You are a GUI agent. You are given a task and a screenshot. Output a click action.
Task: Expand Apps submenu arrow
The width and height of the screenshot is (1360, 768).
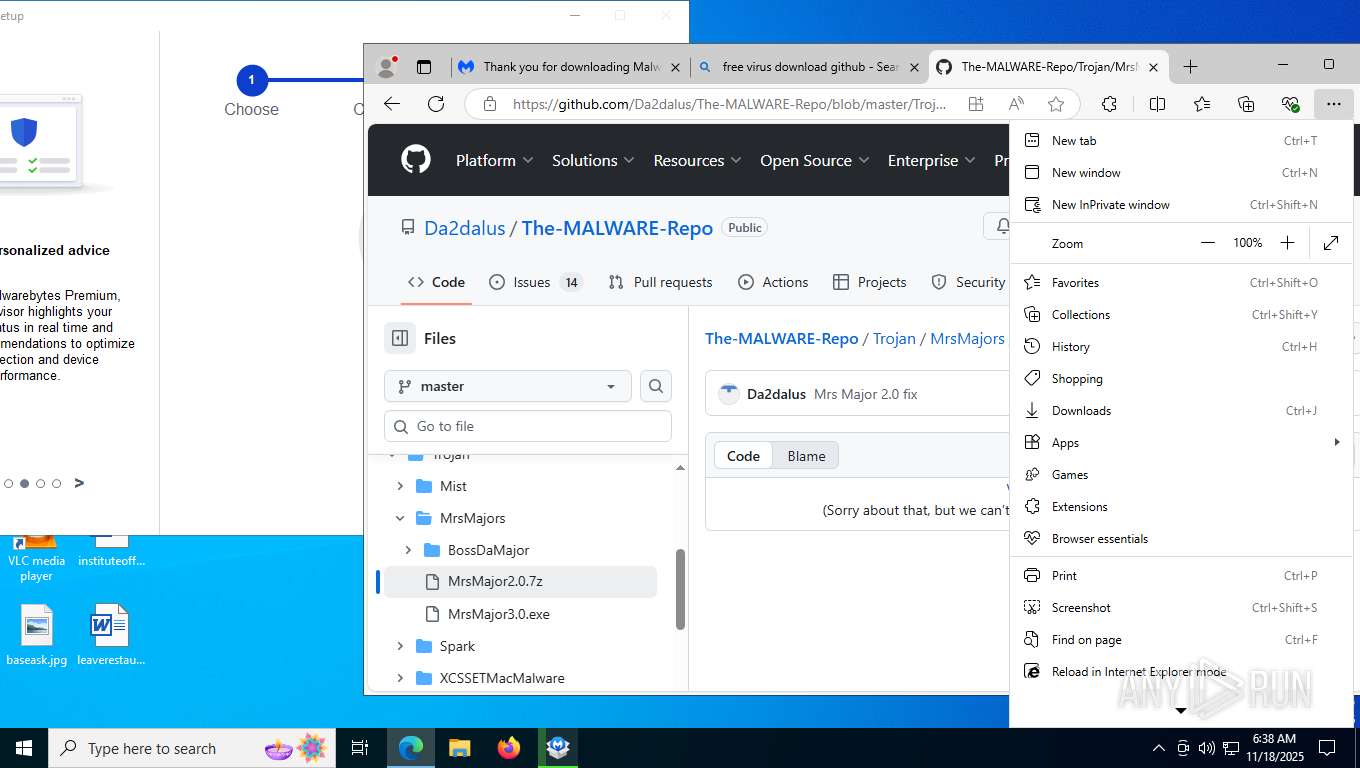(x=1337, y=442)
